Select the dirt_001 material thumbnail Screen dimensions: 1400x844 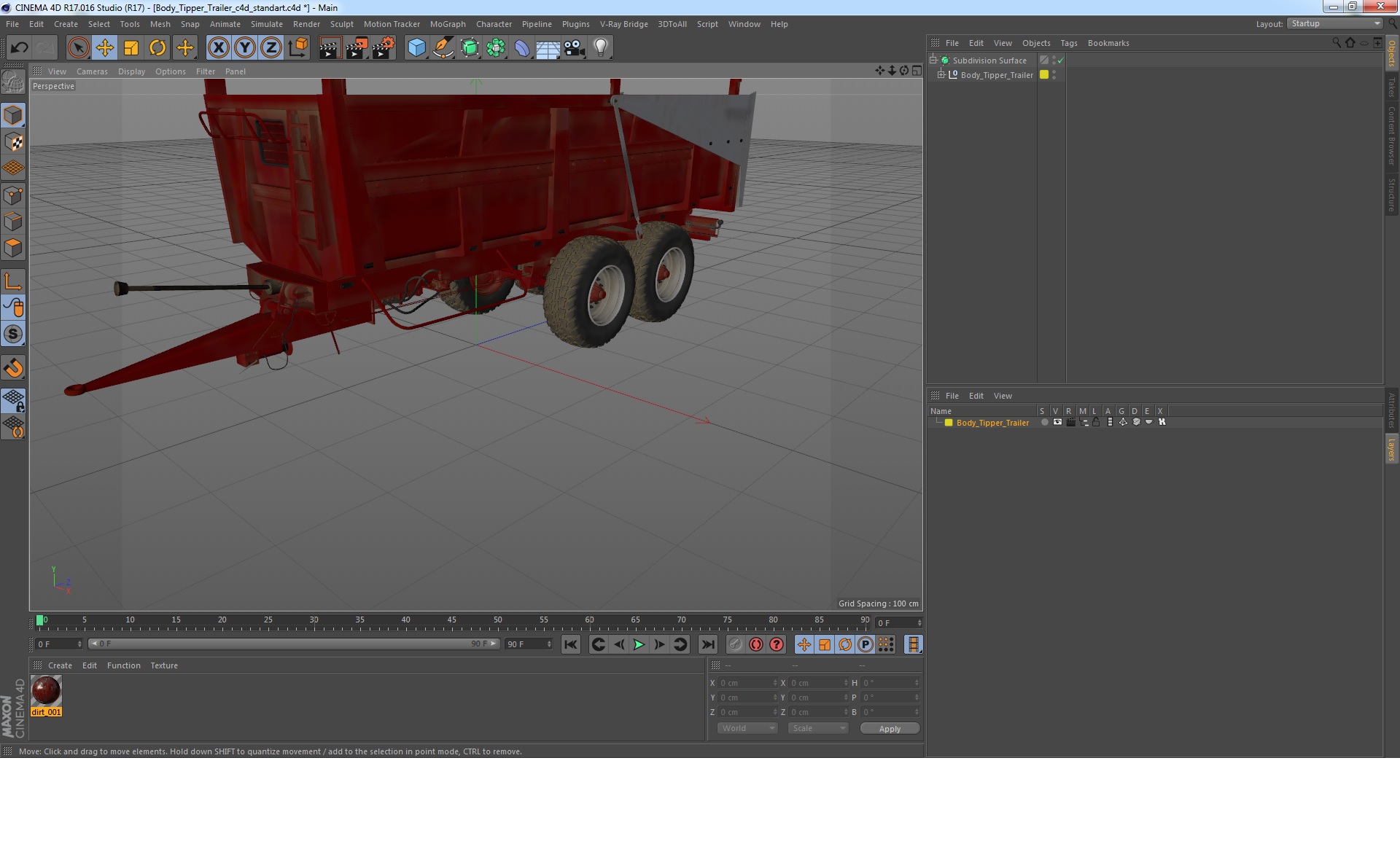(x=46, y=690)
